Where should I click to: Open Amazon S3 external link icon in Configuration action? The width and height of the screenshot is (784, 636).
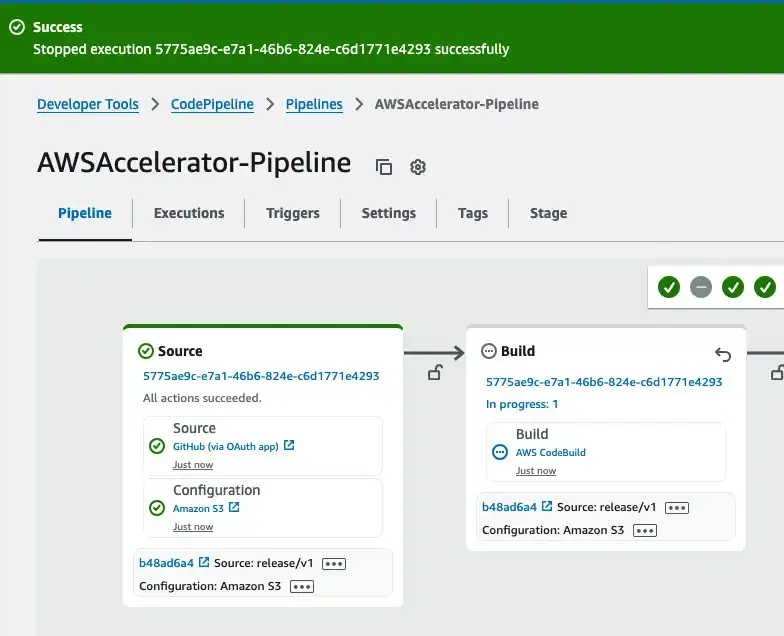[234, 507]
